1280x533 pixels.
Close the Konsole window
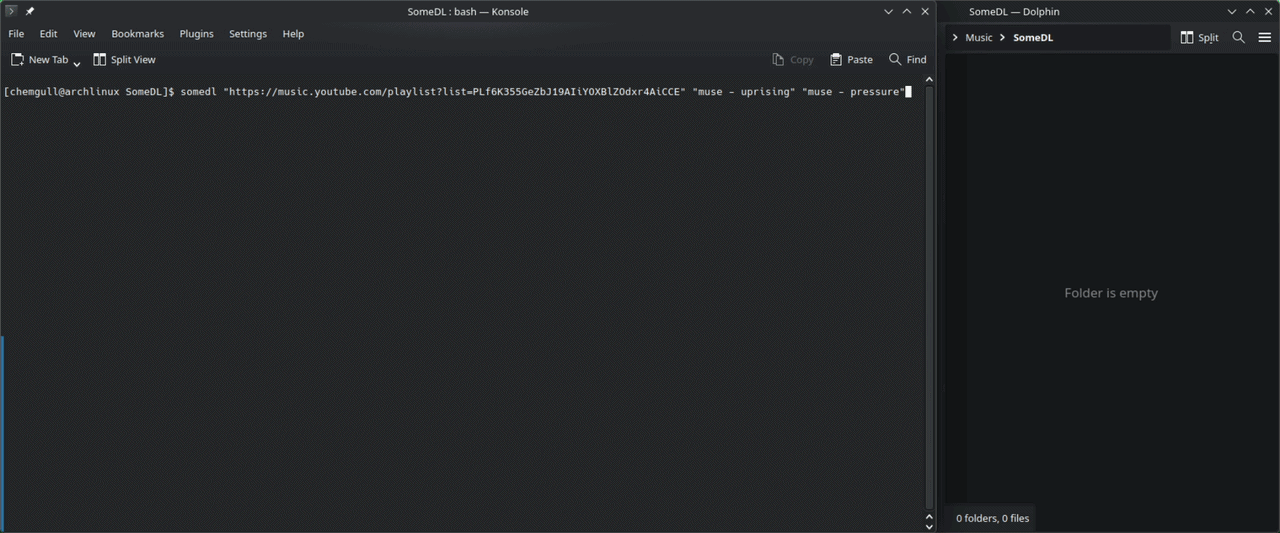coord(925,11)
